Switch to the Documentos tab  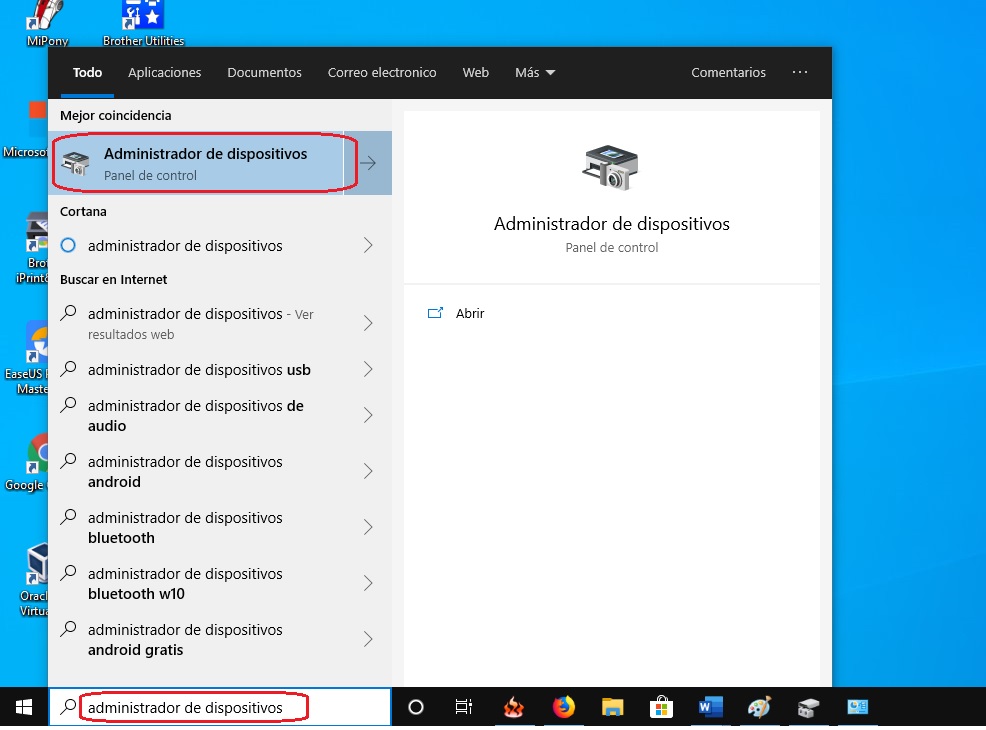[x=264, y=73]
